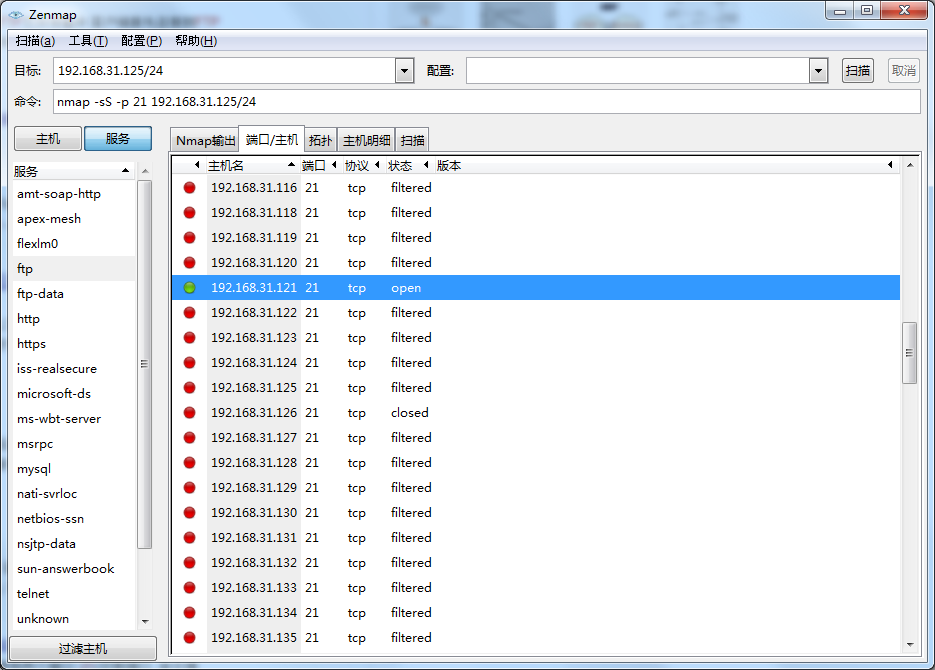This screenshot has width=935, height=670.
Task: Click the red status dot for 192.168.31.120
Action: click(190, 263)
